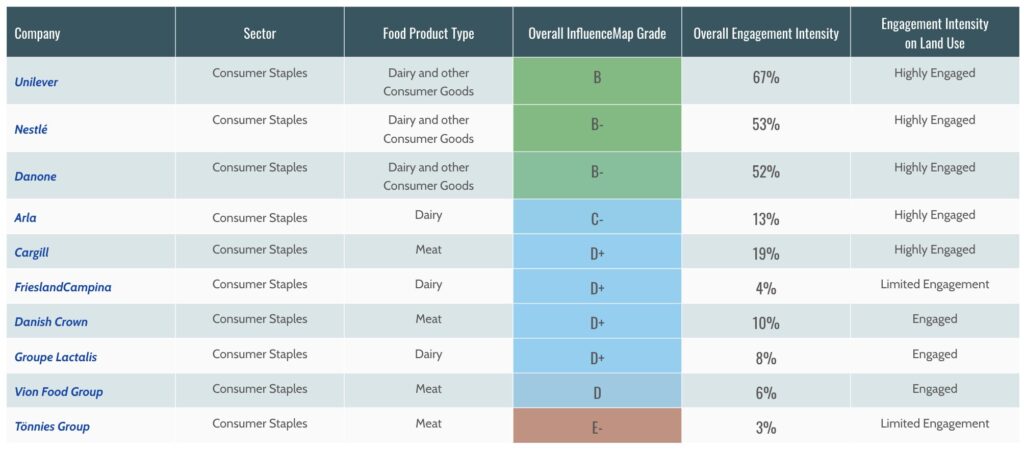The image size is (1024, 451).
Task: Click the Nestlé company link
Action: (x=32, y=129)
